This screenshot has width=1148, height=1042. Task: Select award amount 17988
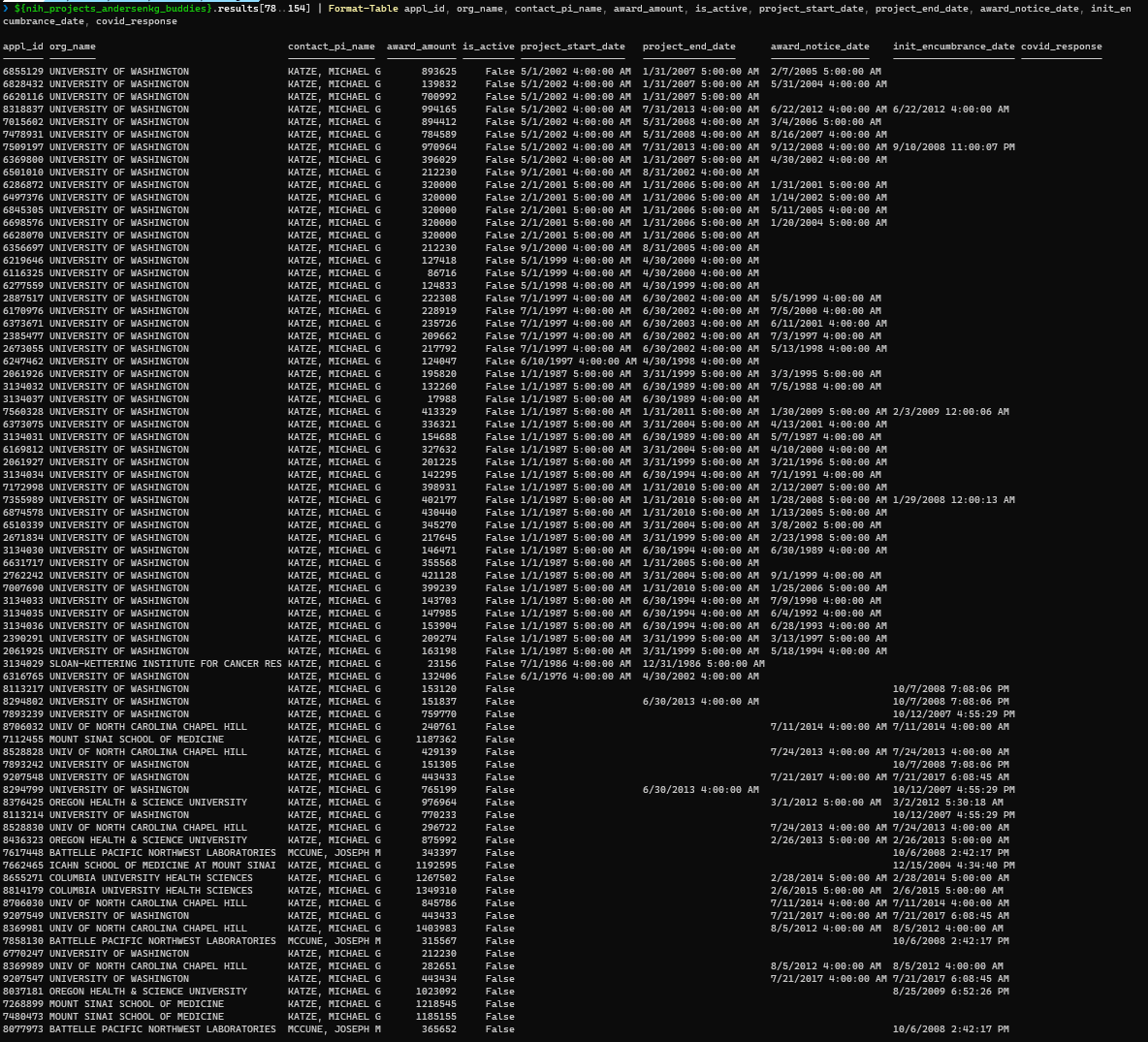[441, 399]
